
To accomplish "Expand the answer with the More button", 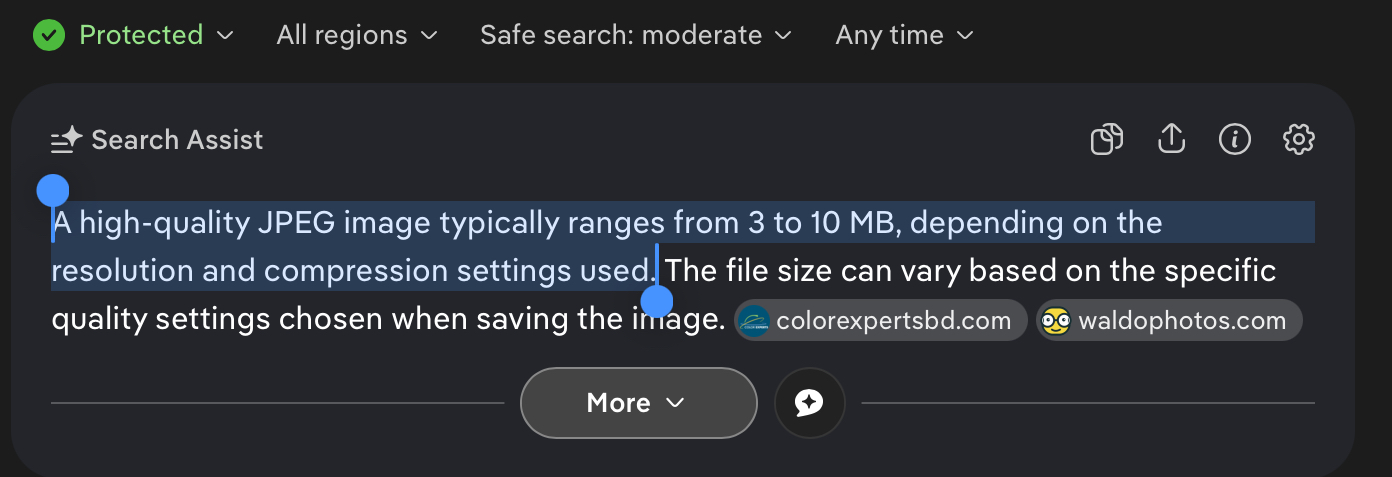I will 638,403.
